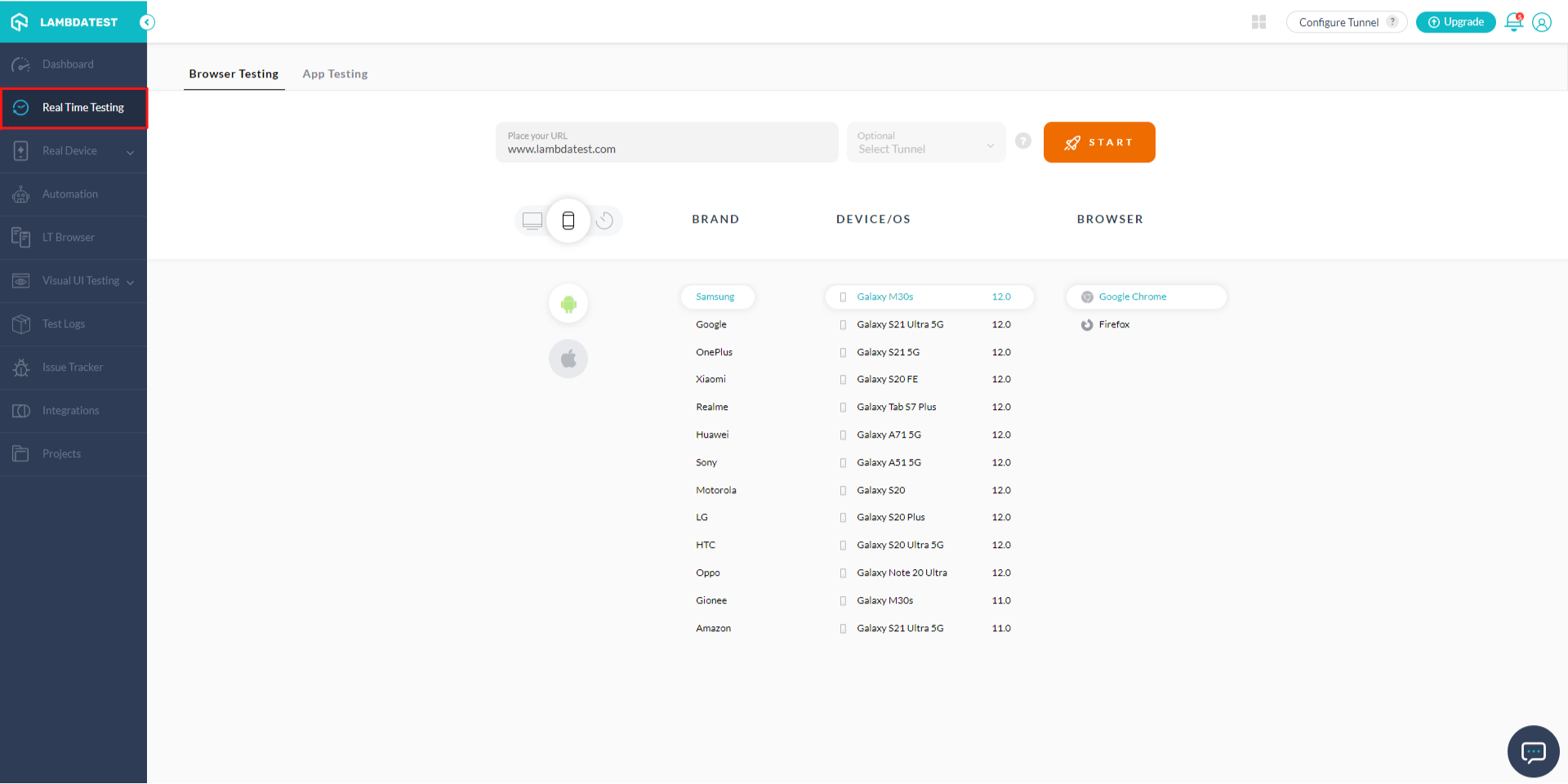The image size is (1568, 784).
Task: Select Firefox browser option
Action: (x=1114, y=325)
